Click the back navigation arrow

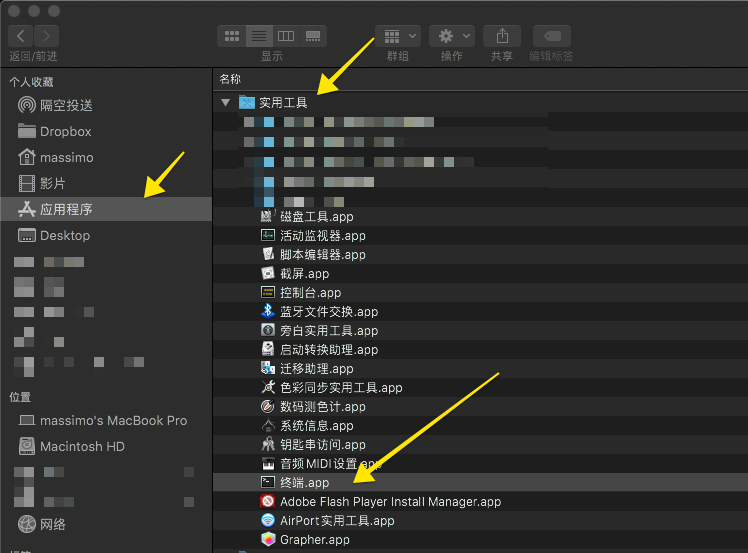(x=20, y=36)
